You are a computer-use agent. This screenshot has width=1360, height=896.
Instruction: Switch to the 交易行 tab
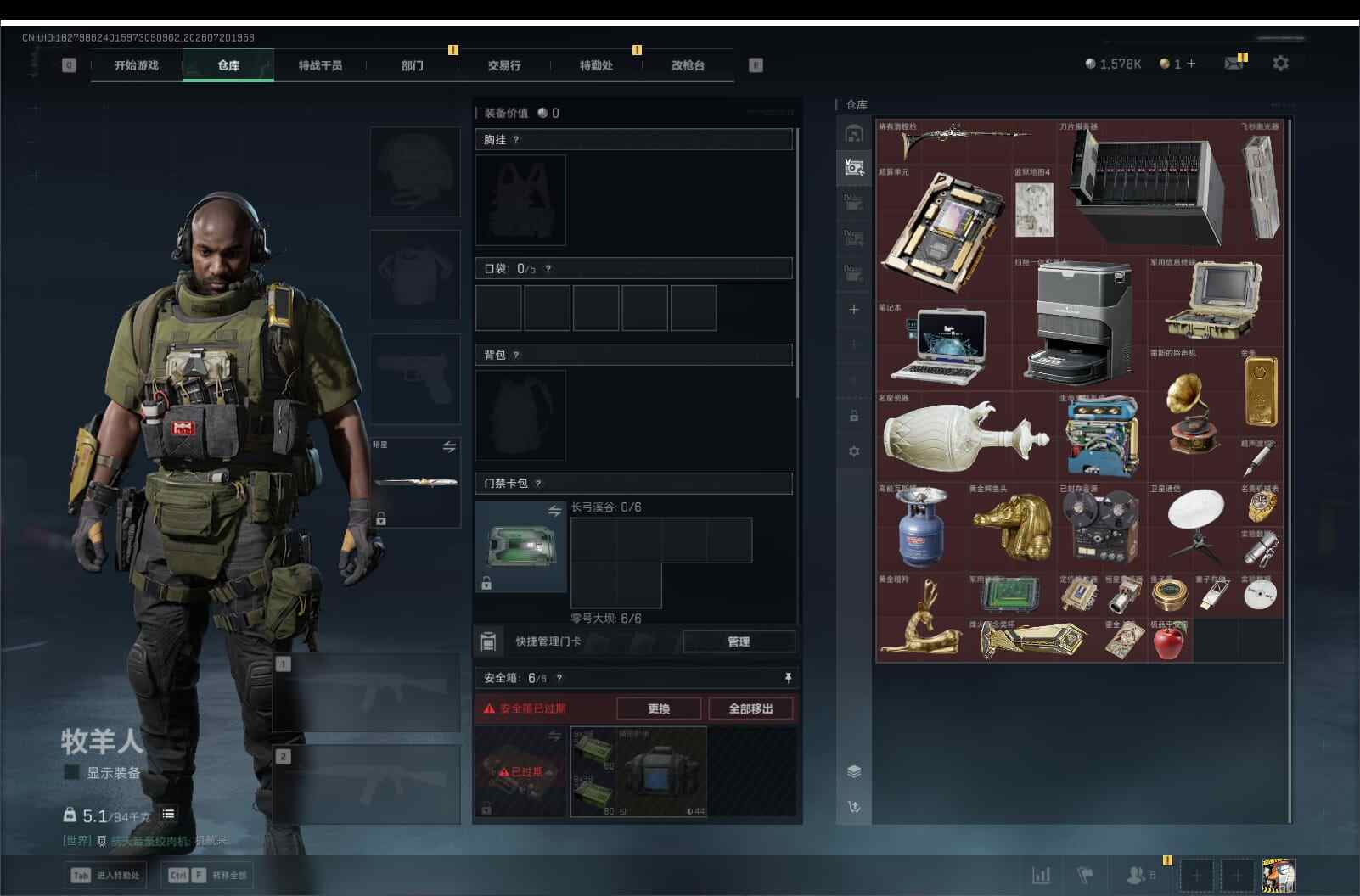(504, 65)
